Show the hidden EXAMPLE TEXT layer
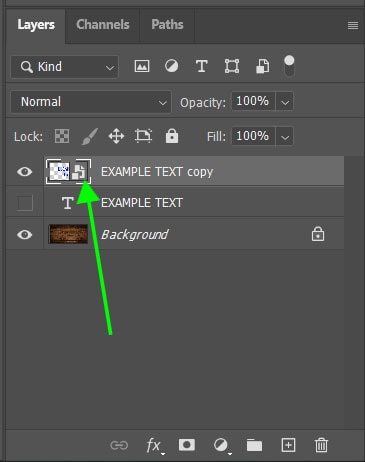The height and width of the screenshot is (462, 365). pyautogui.click(x=25, y=203)
